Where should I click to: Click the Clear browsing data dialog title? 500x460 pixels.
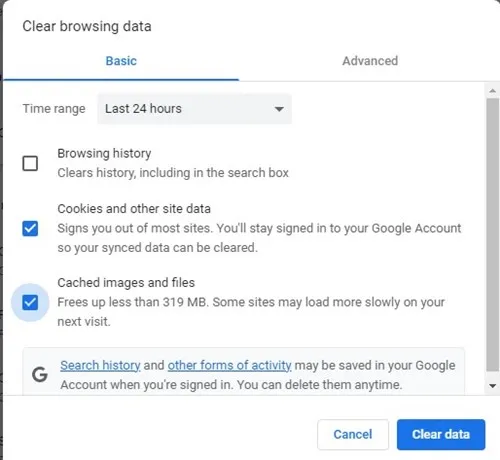click(87, 26)
